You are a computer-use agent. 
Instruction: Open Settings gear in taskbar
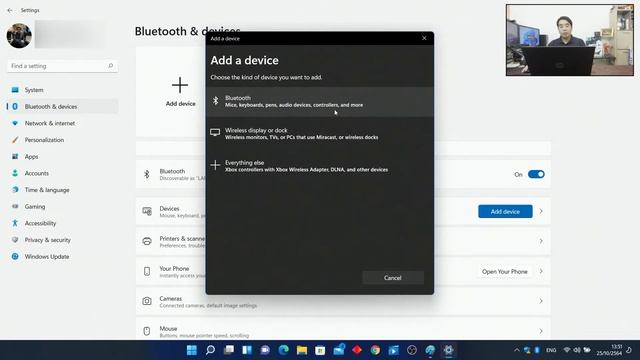click(x=449, y=350)
